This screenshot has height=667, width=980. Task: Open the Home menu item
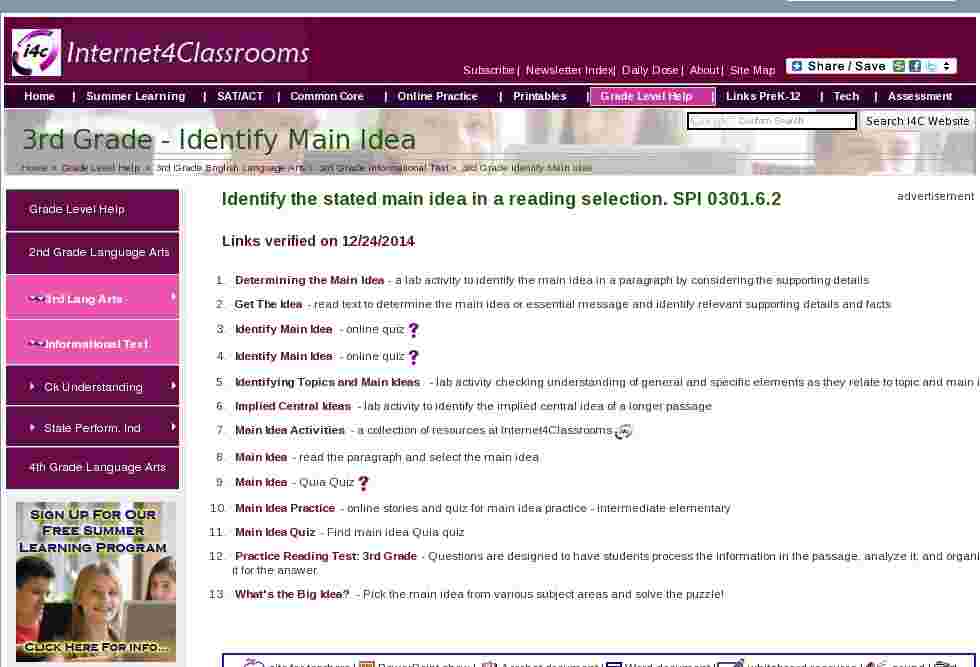pyautogui.click(x=39, y=96)
